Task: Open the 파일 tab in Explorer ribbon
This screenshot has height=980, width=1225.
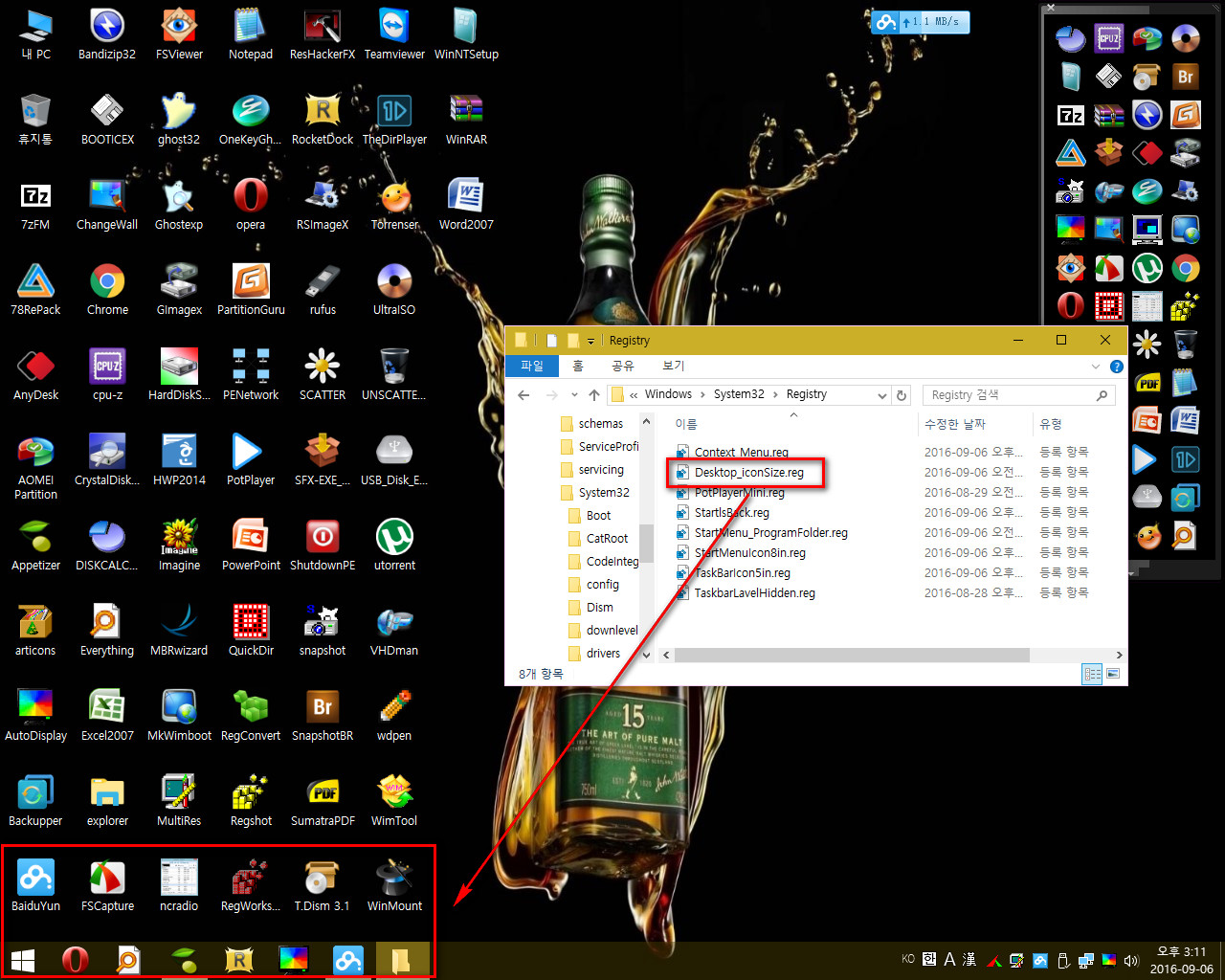Action: click(x=532, y=366)
